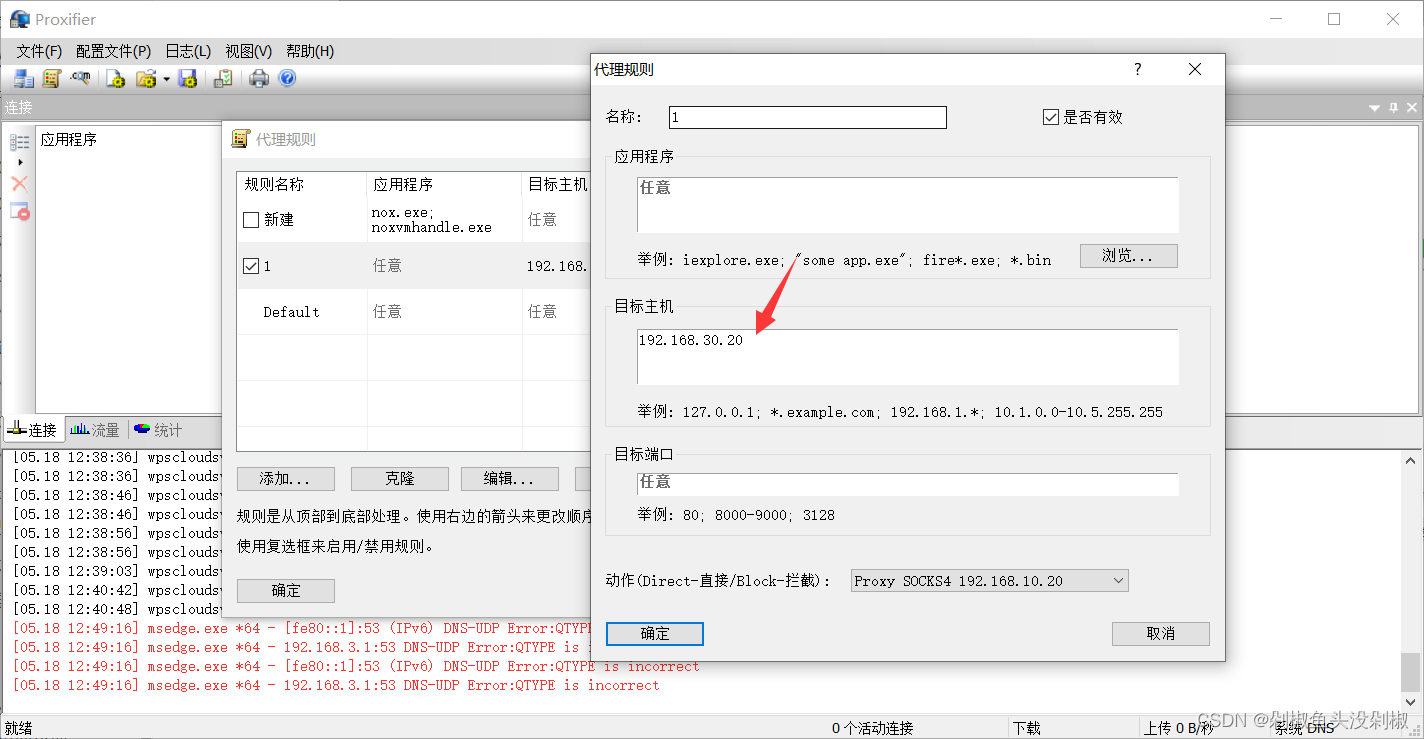
Task: Click the 名称 input field
Action: click(807, 117)
